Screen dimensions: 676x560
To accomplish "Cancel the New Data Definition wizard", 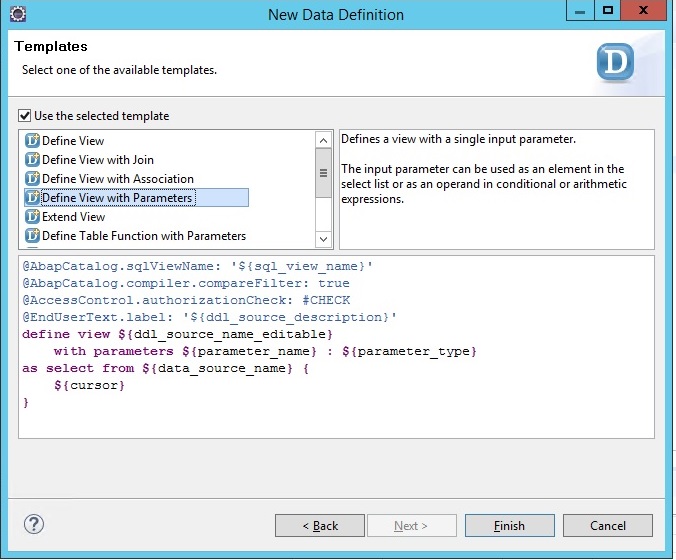I will tap(608, 526).
